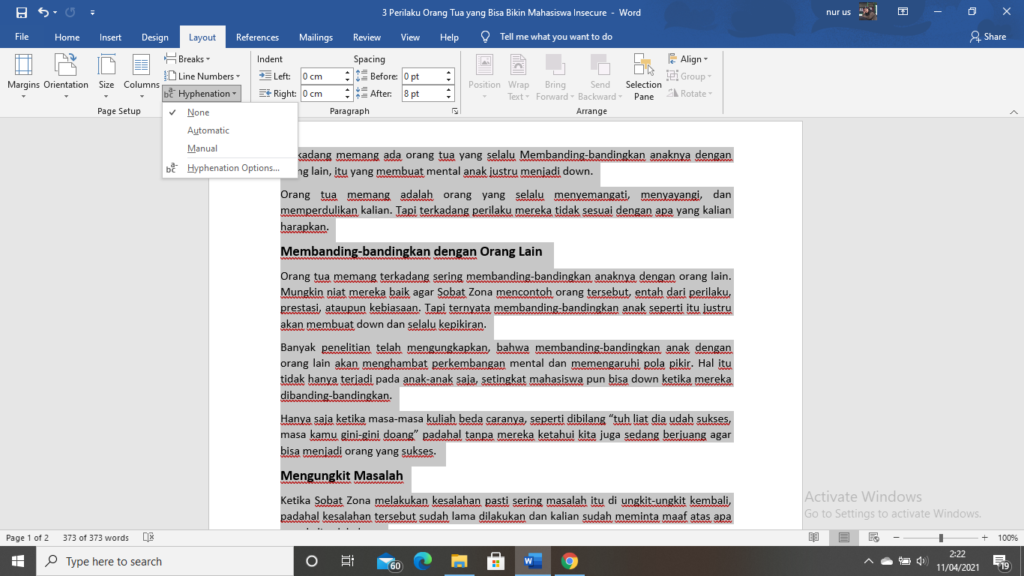
Task: Open the Margins tool
Action: [x=23, y=76]
